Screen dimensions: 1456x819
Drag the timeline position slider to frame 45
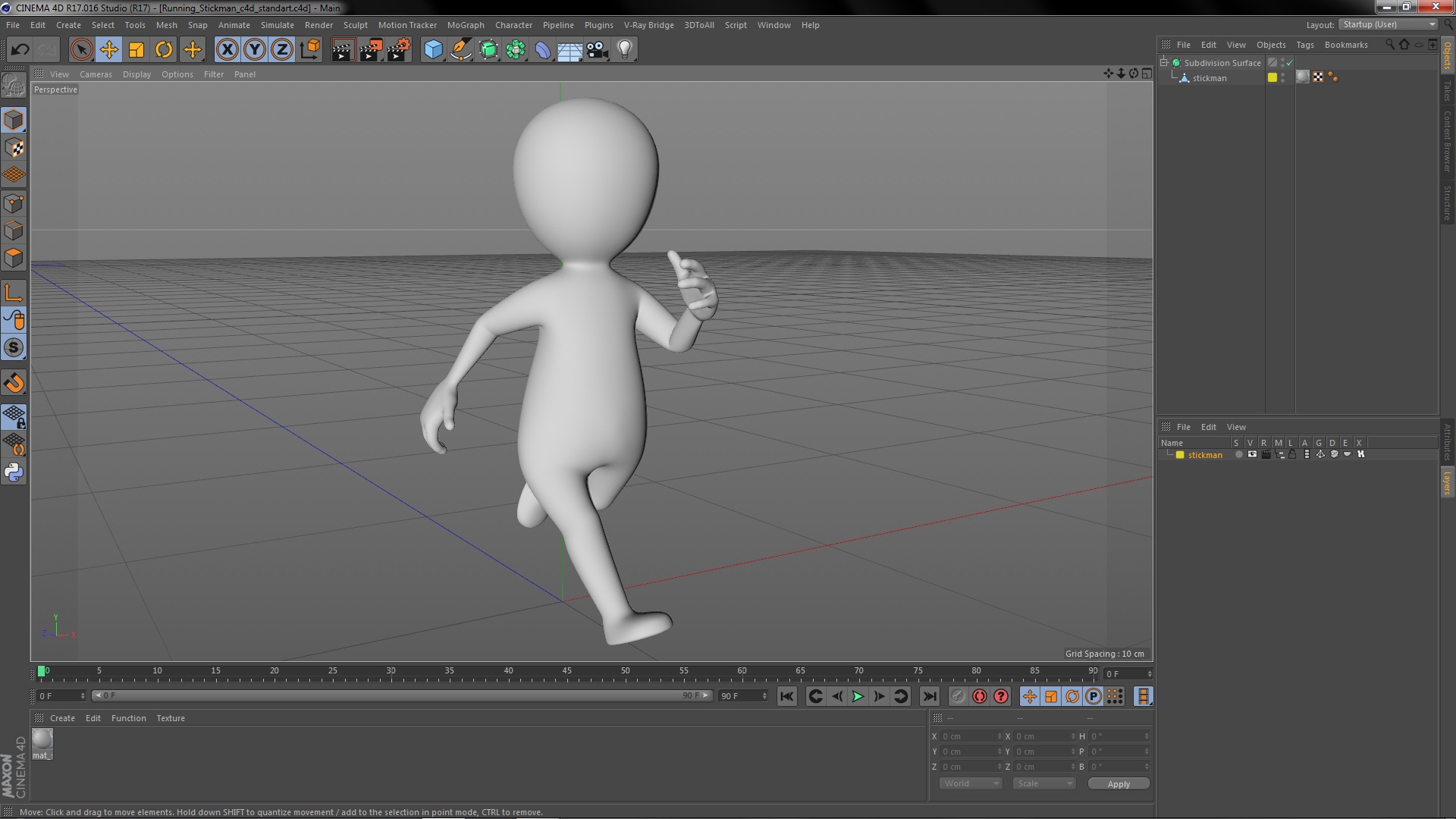pyautogui.click(x=565, y=670)
